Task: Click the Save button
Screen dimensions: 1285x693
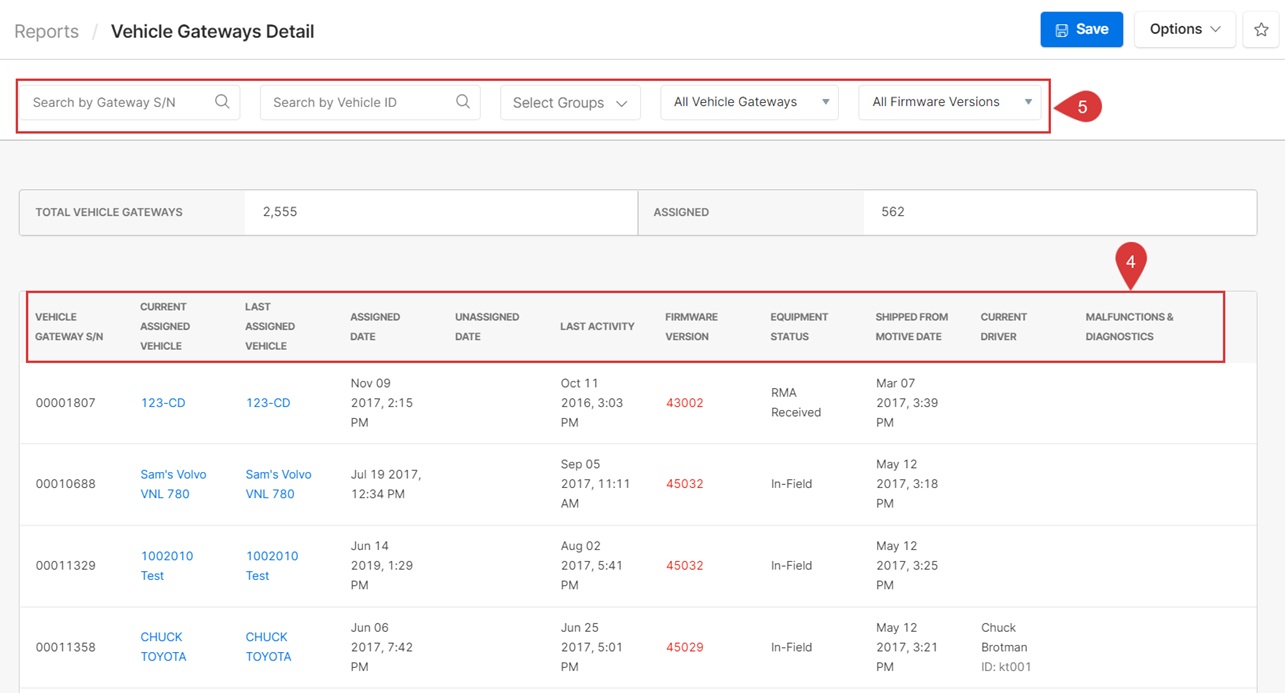Action: click(x=1081, y=30)
